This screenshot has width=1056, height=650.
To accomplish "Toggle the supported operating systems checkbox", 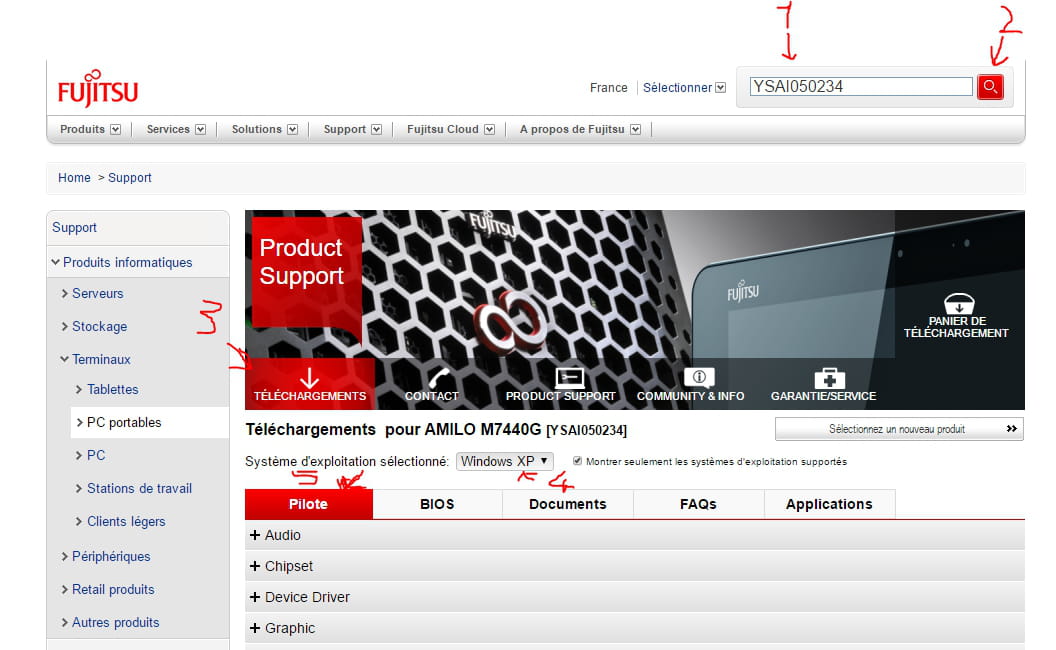I will click(577, 461).
